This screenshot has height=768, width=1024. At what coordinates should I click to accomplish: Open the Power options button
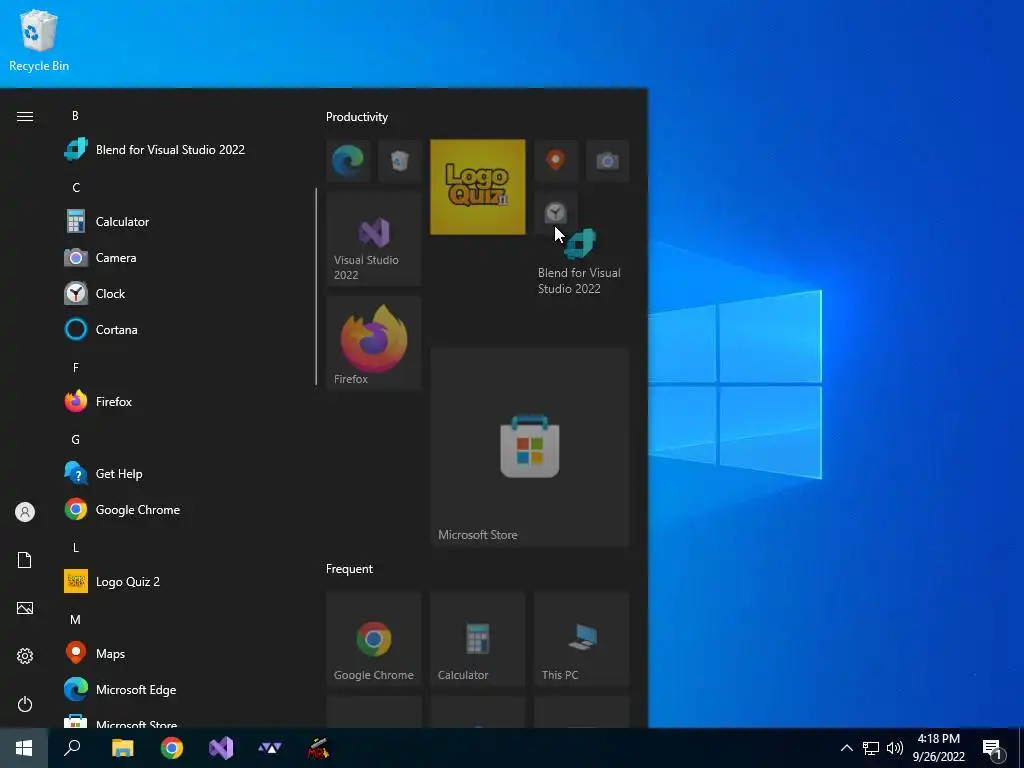pos(25,704)
